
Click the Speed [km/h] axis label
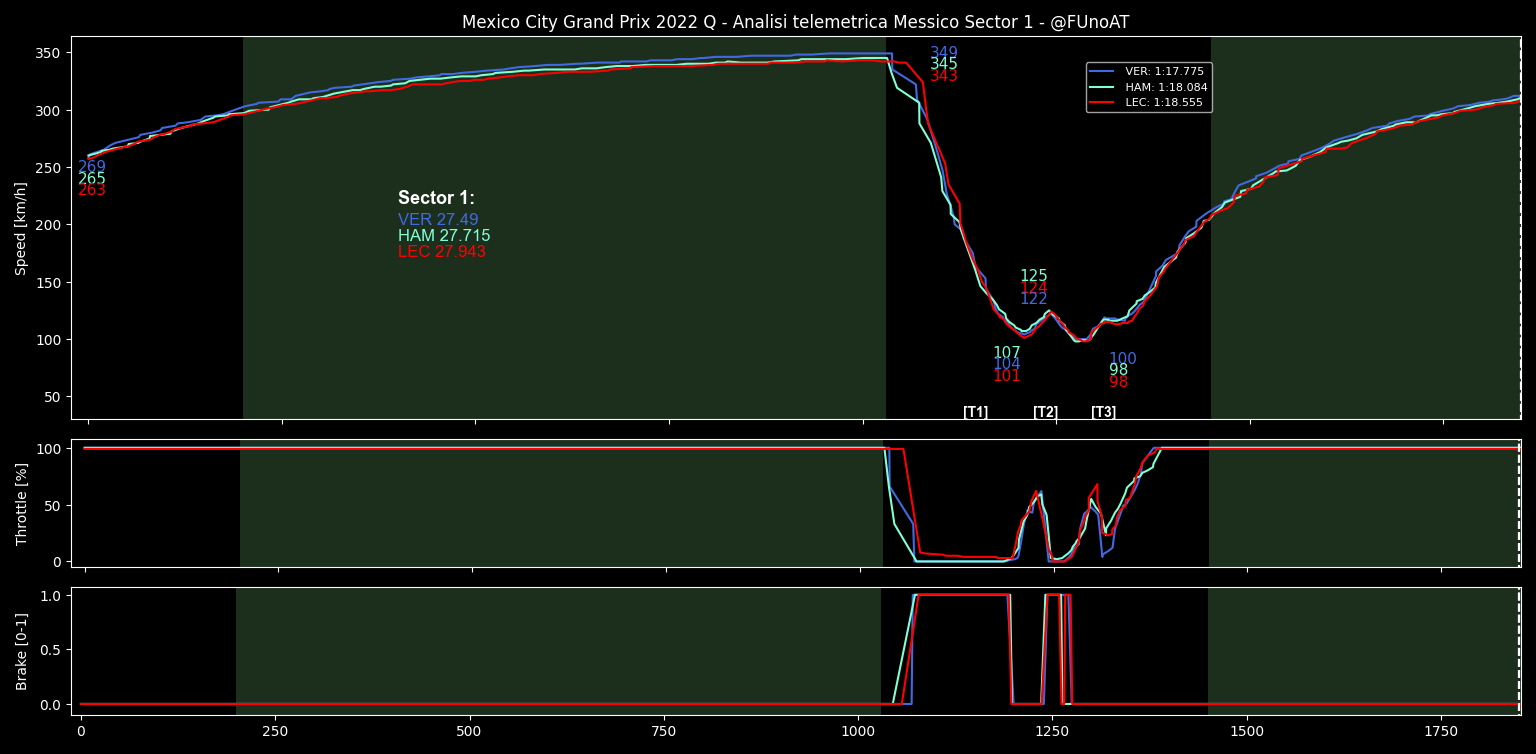pyautogui.click(x=21, y=228)
